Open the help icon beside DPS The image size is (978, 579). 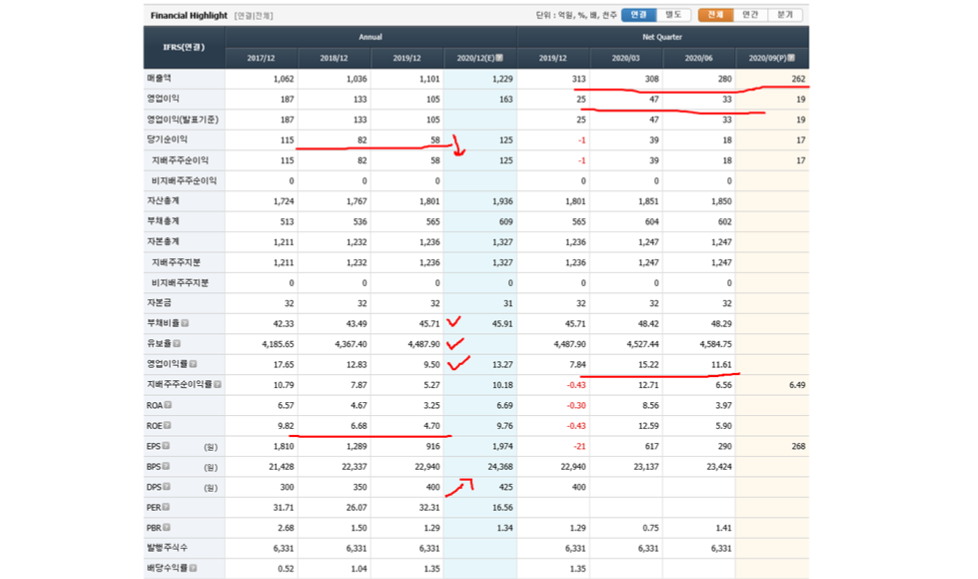point(167,487)
